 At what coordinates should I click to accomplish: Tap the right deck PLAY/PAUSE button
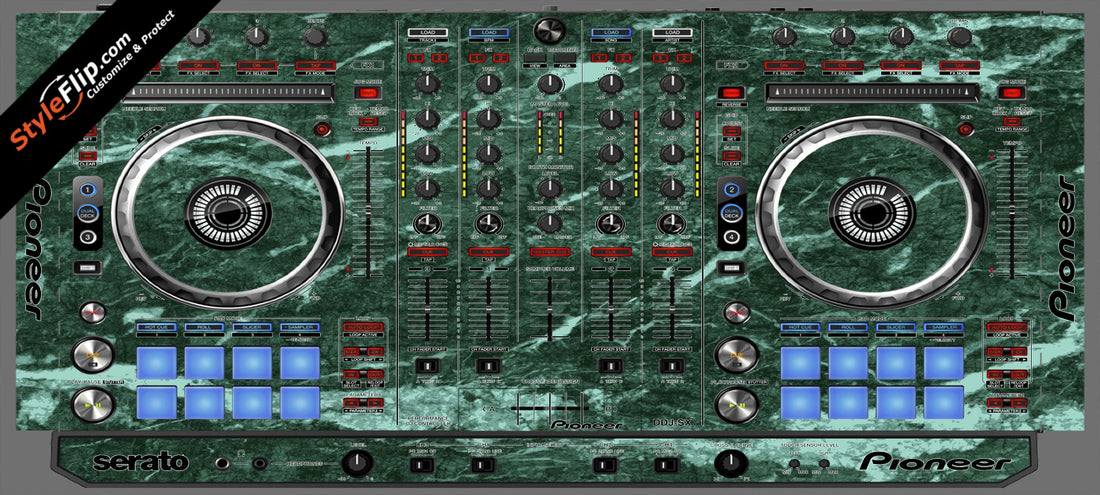[x=737, y=405]
